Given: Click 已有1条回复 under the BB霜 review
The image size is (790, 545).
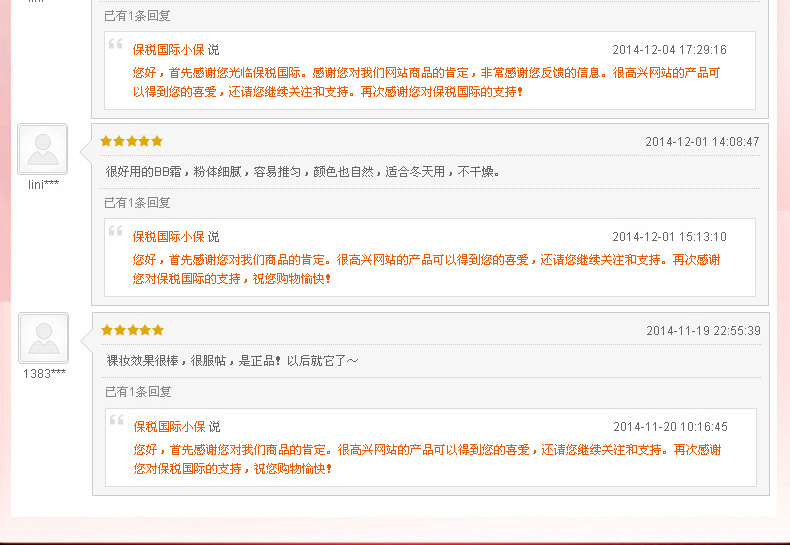Looking at the screenshot, I should pos(137,203).
